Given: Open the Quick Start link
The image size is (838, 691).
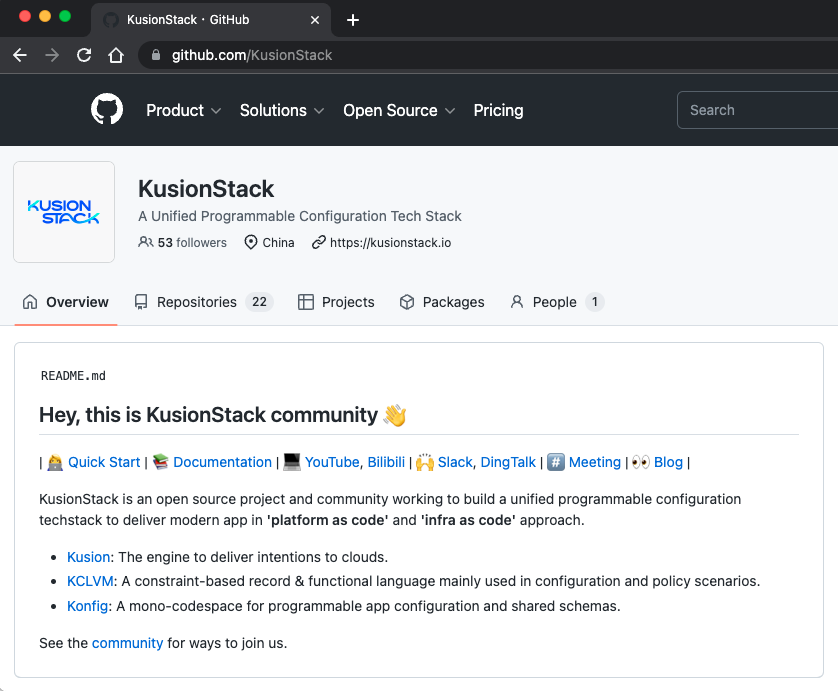Looking at the screenshot, I should coord(104,462).
